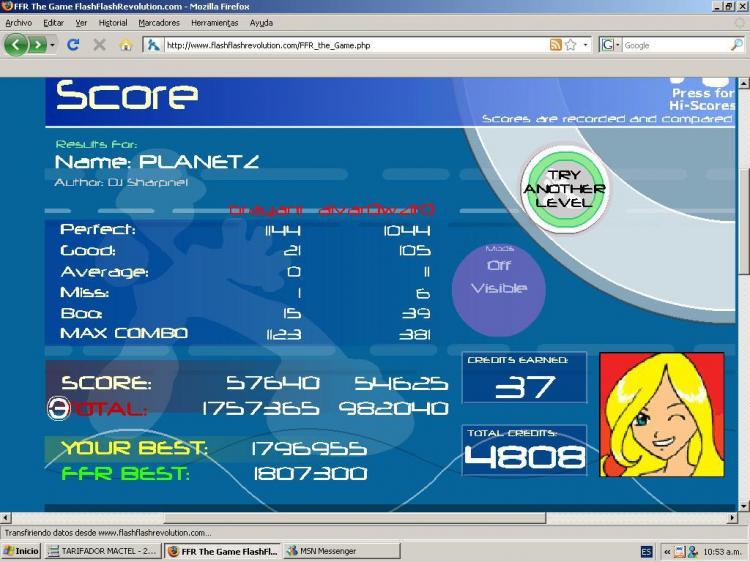
Task: Bookmark this page with the star icon
Action: 570,45
